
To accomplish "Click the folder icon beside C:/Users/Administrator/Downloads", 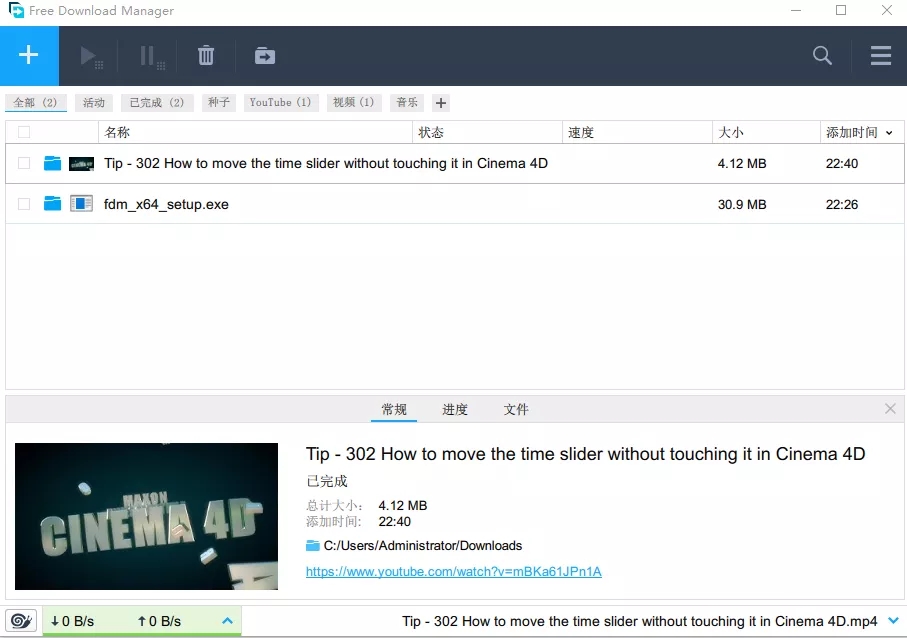I will [x=313, y=545].
